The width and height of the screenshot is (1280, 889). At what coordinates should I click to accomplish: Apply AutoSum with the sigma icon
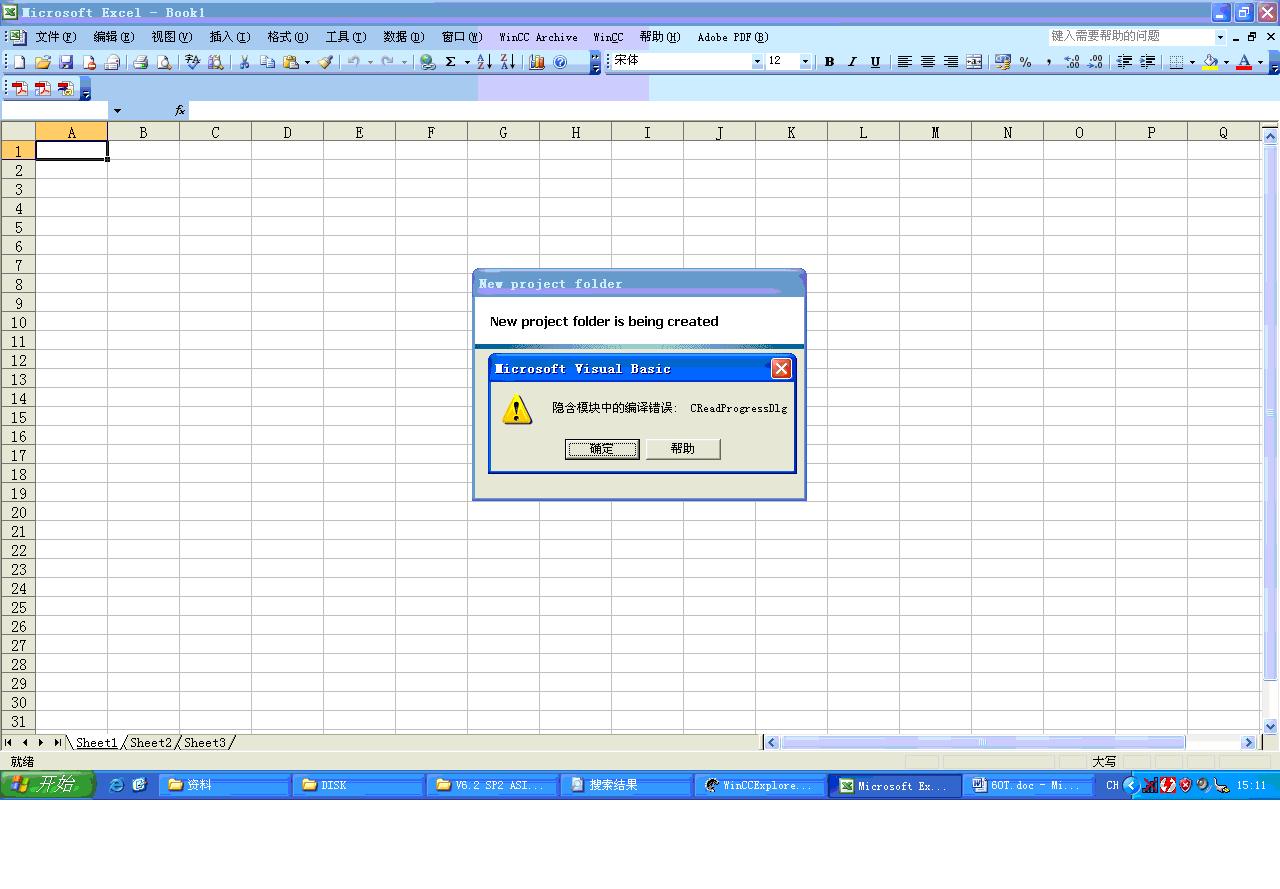[x=451, y=62]
